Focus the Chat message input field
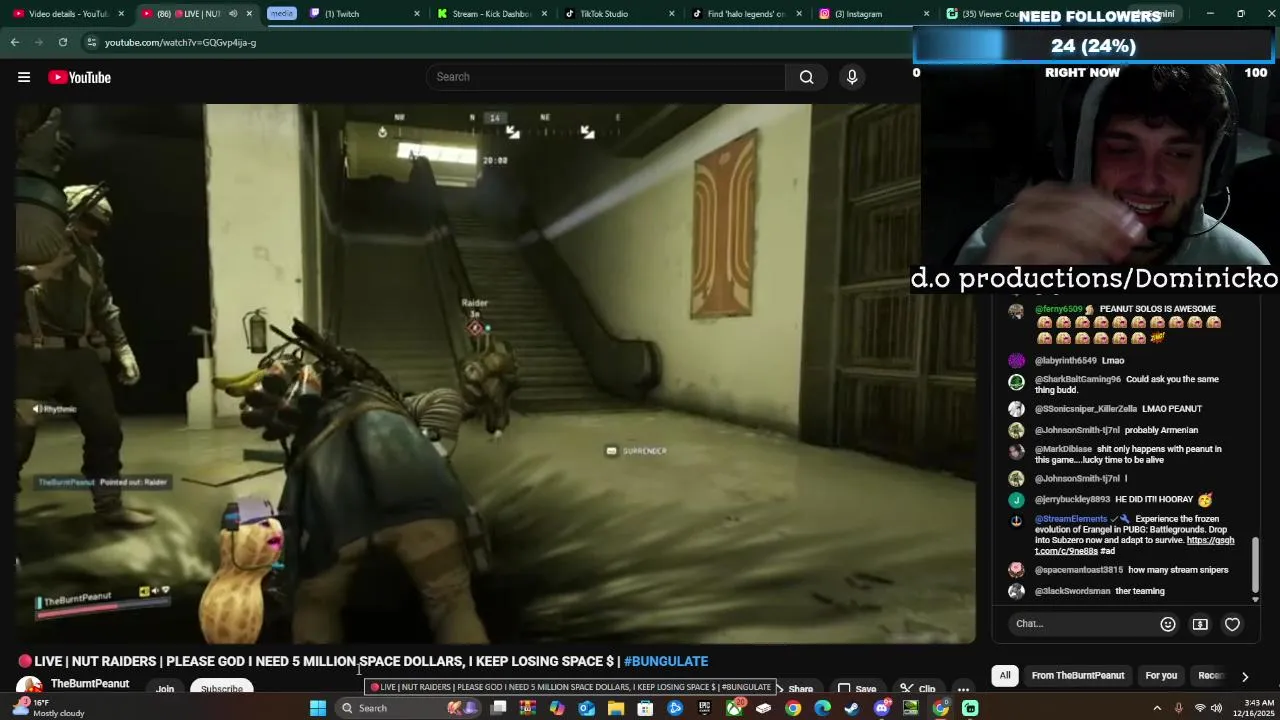This screenshot has width=1280, height=720. pyautogui.click(x=1080, y=624)
